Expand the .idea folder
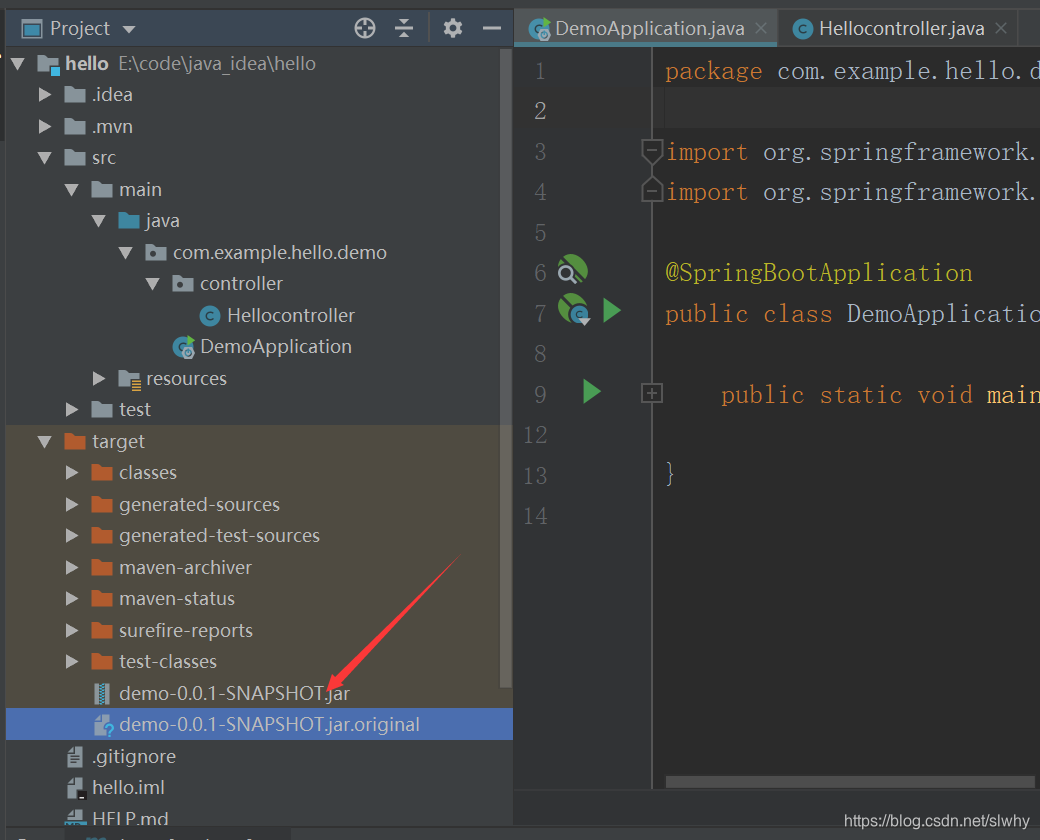1040x840 pixels. click(x=44, y=95)
